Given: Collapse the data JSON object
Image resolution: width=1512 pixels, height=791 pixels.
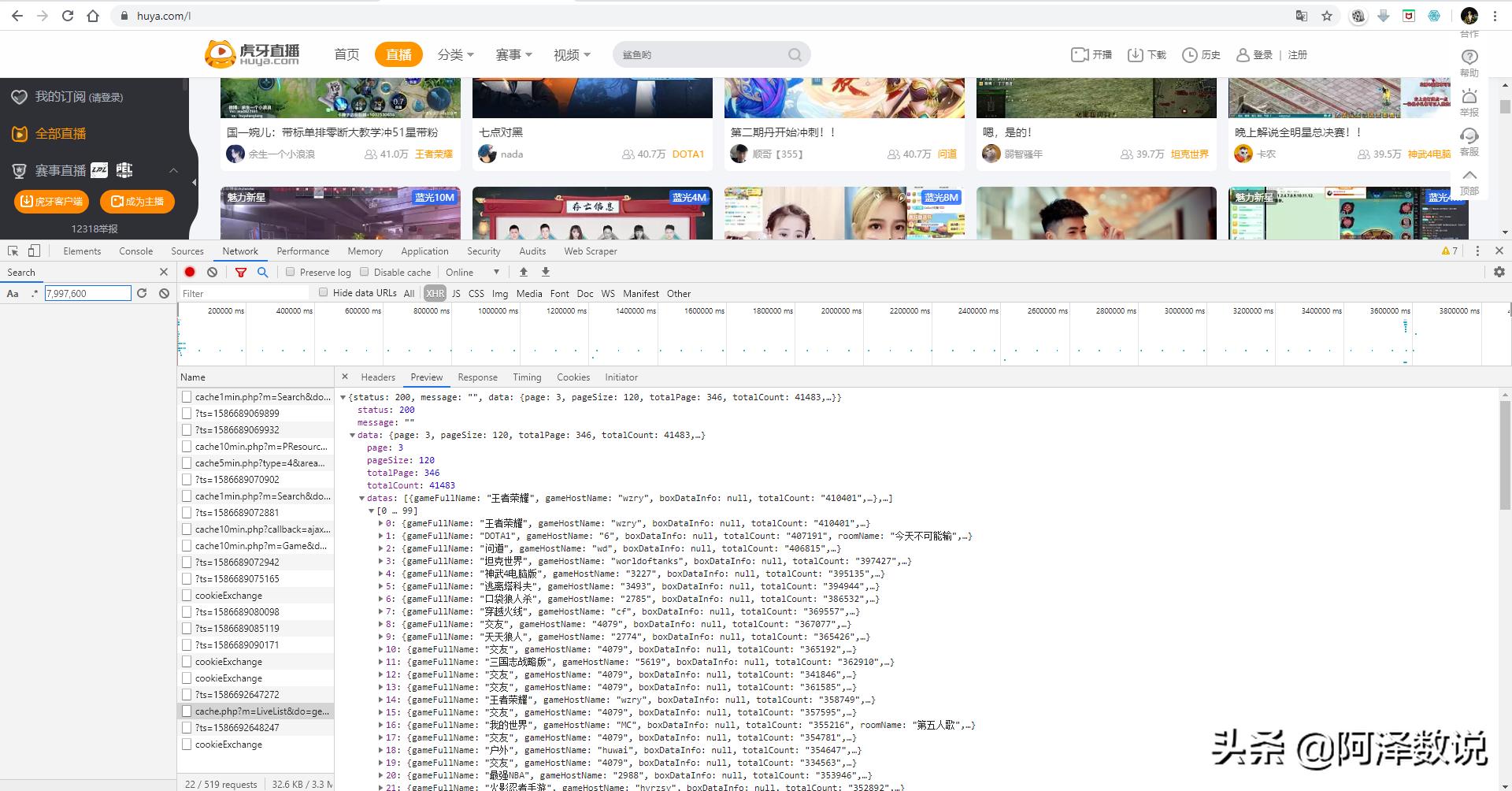Looking at the screenshot, I should (x=352, y=435).
